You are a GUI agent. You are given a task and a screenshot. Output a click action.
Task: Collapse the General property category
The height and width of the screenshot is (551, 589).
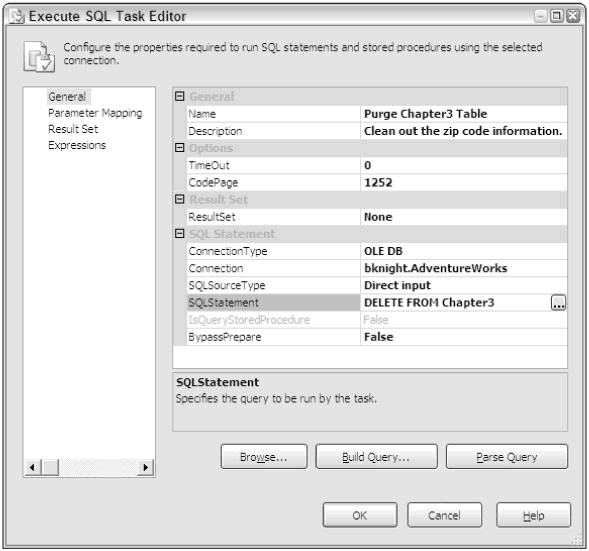point(180,97)
